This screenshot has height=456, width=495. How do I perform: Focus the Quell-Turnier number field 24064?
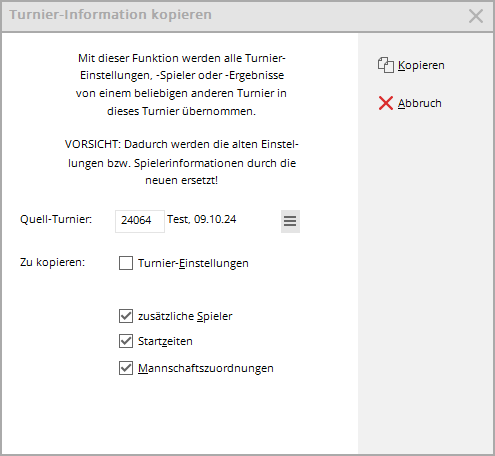click(x=140, y=221)
